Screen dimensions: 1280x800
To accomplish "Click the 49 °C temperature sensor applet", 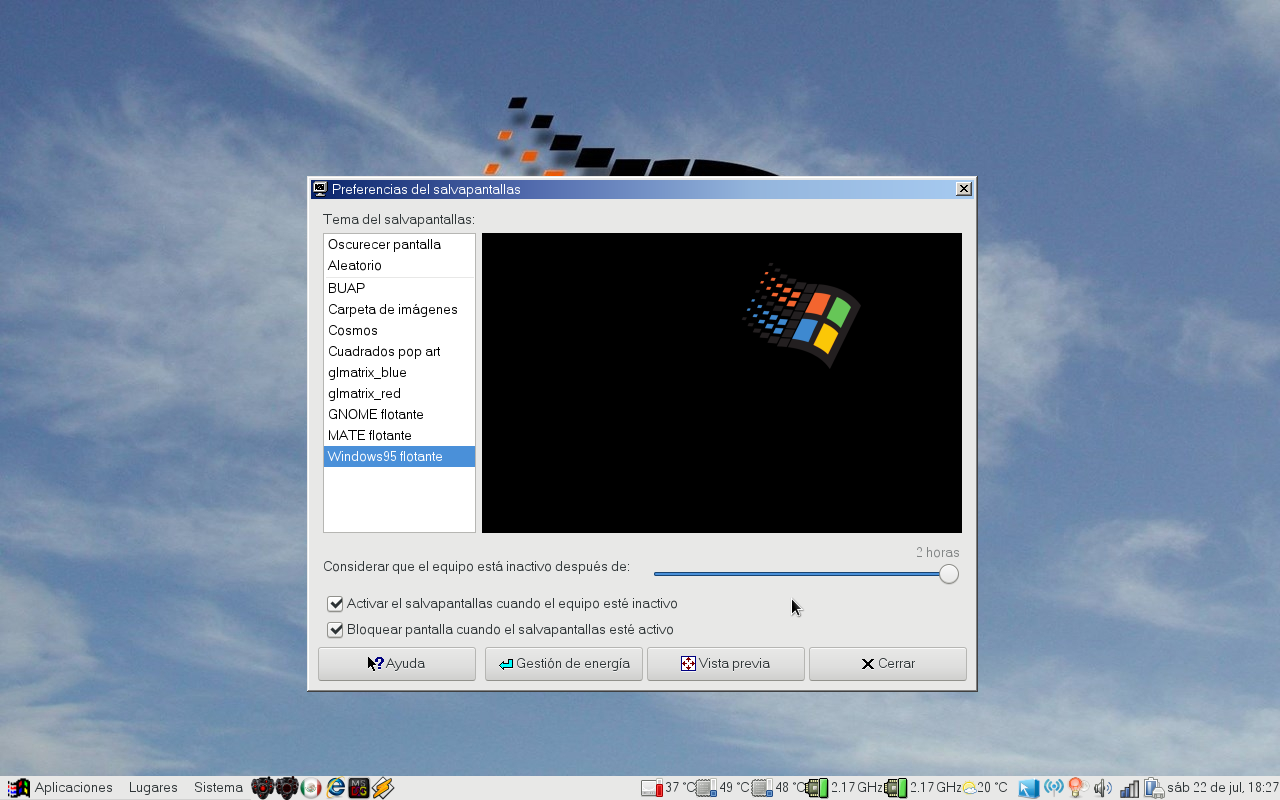I will click(x=723, y=788).
